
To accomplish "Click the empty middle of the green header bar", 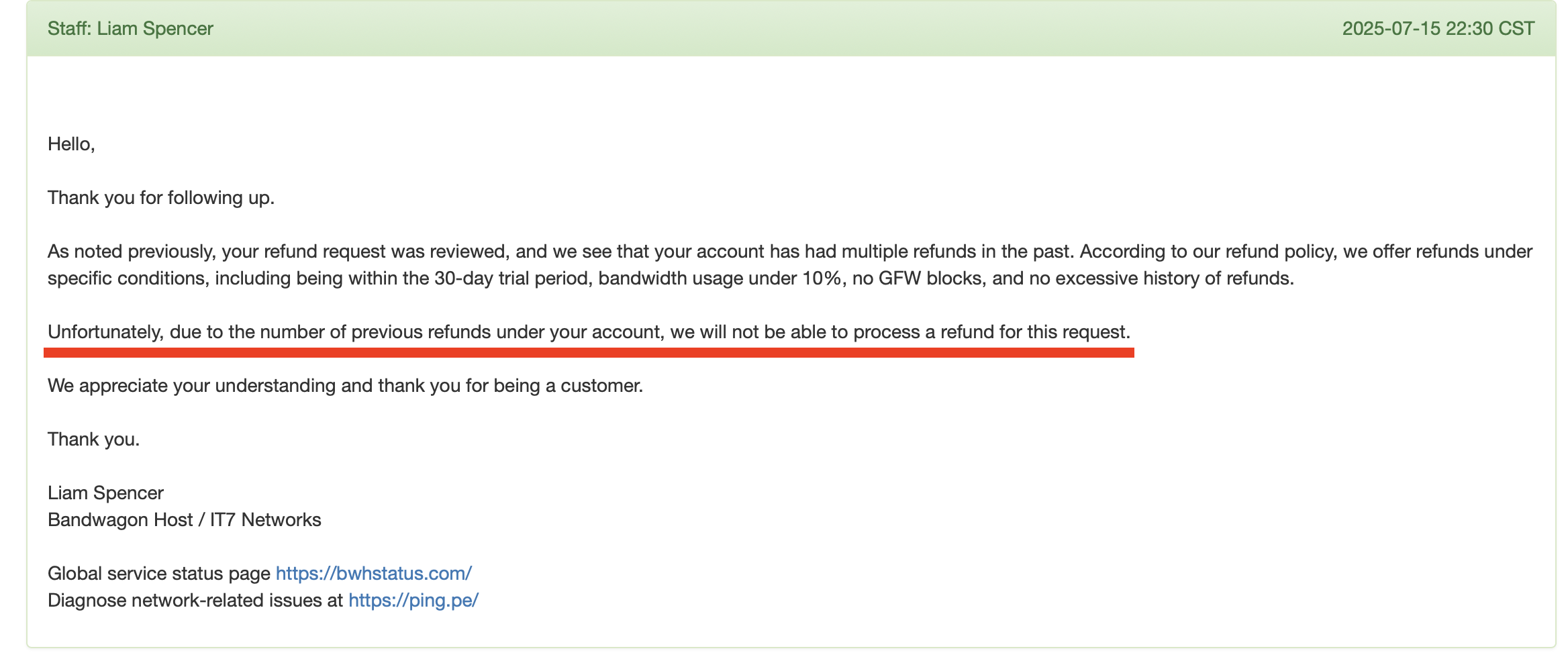I will point(772,28).
